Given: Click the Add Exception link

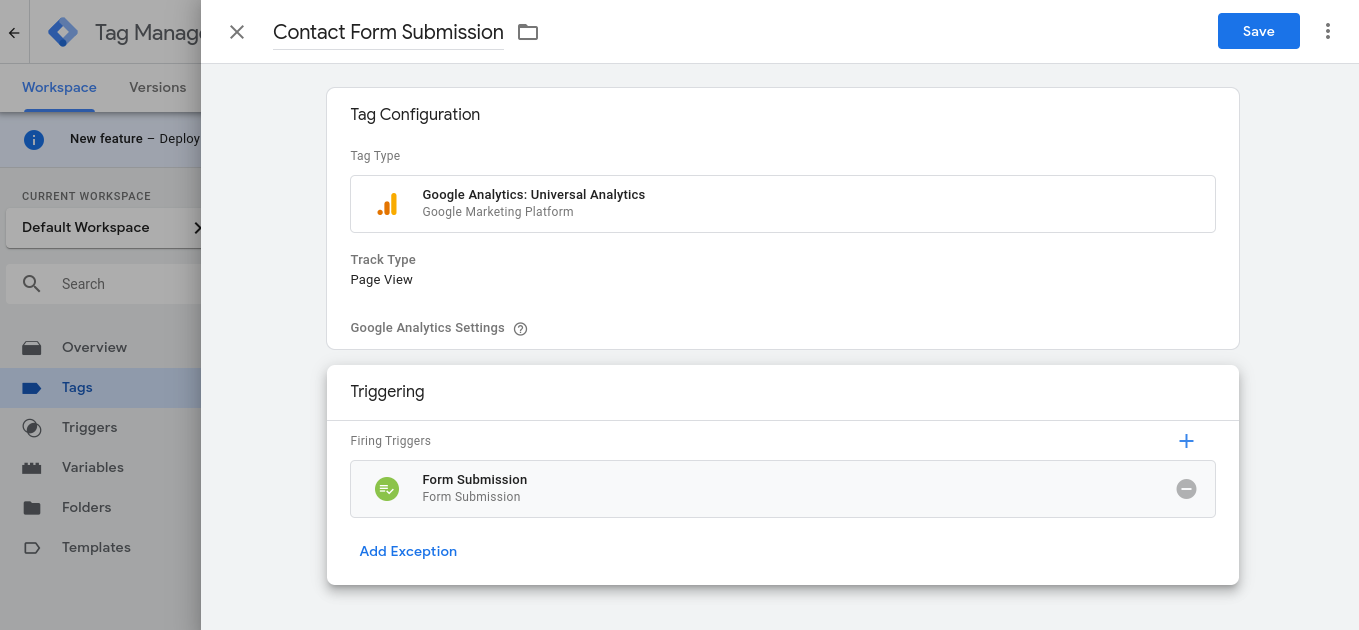Looking at the screenshot, I should click(408, 551).
